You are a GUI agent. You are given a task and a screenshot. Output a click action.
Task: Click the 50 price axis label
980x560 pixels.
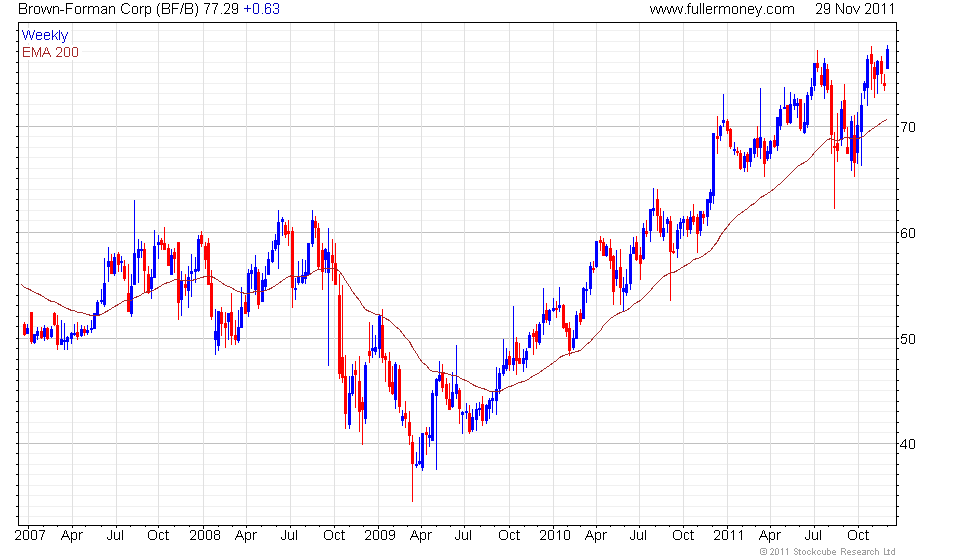coord(908,339)
